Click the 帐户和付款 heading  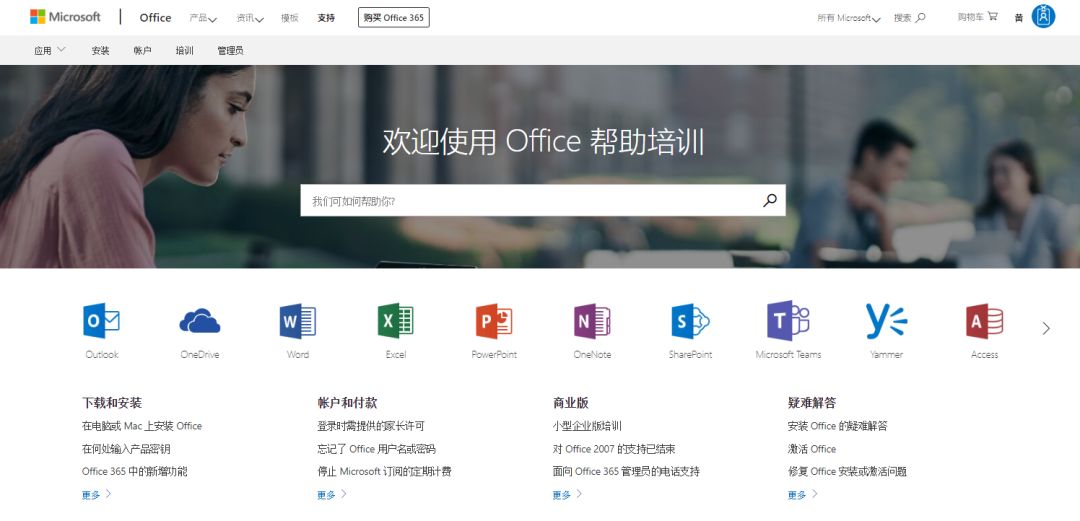coord(347,402)
